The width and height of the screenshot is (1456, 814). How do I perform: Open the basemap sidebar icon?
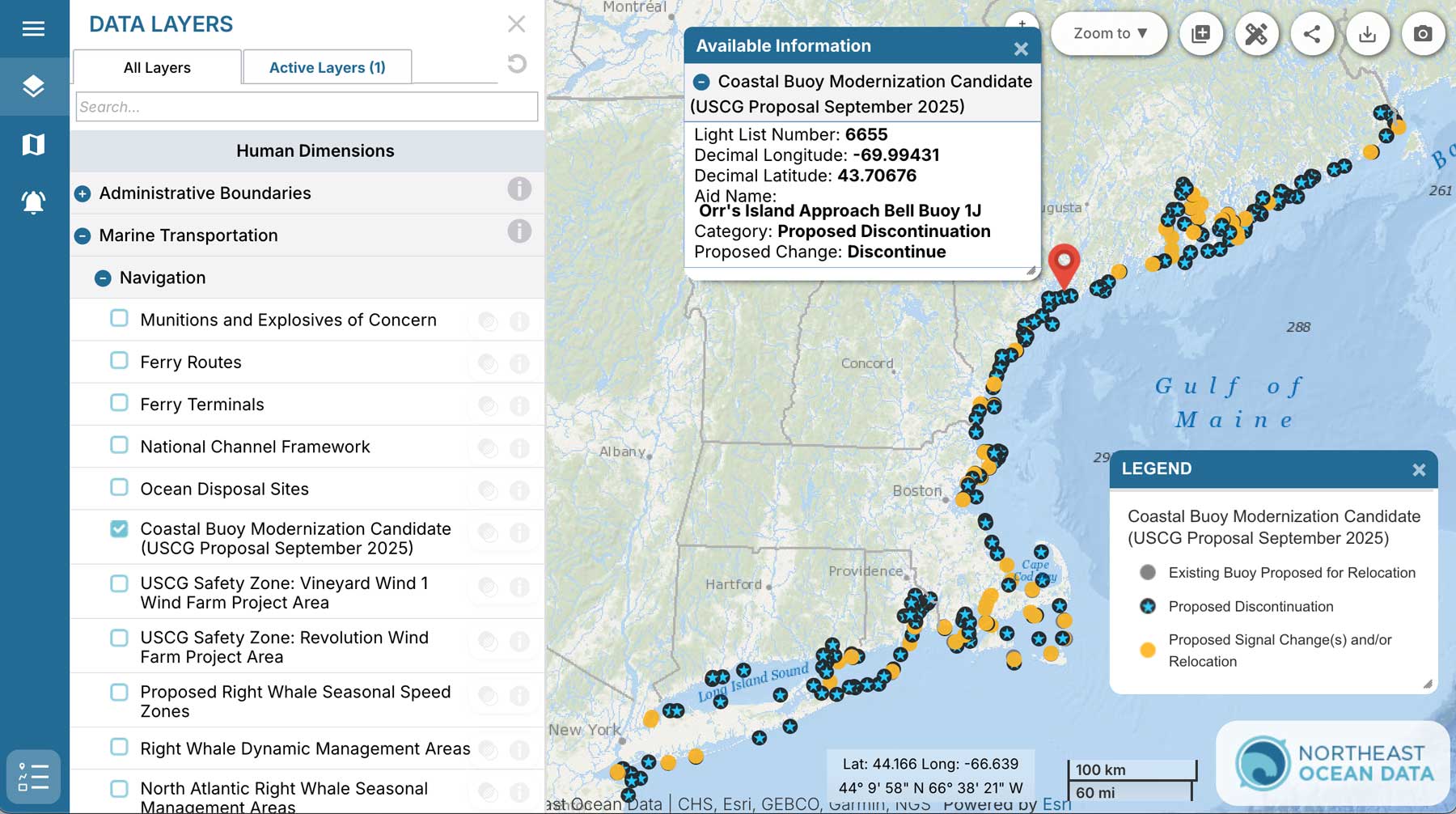33,145
